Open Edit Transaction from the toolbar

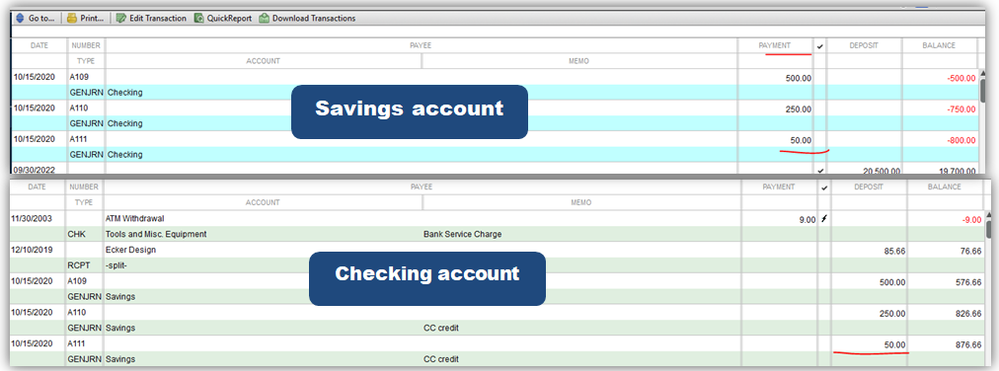click(x=151, y=18)
